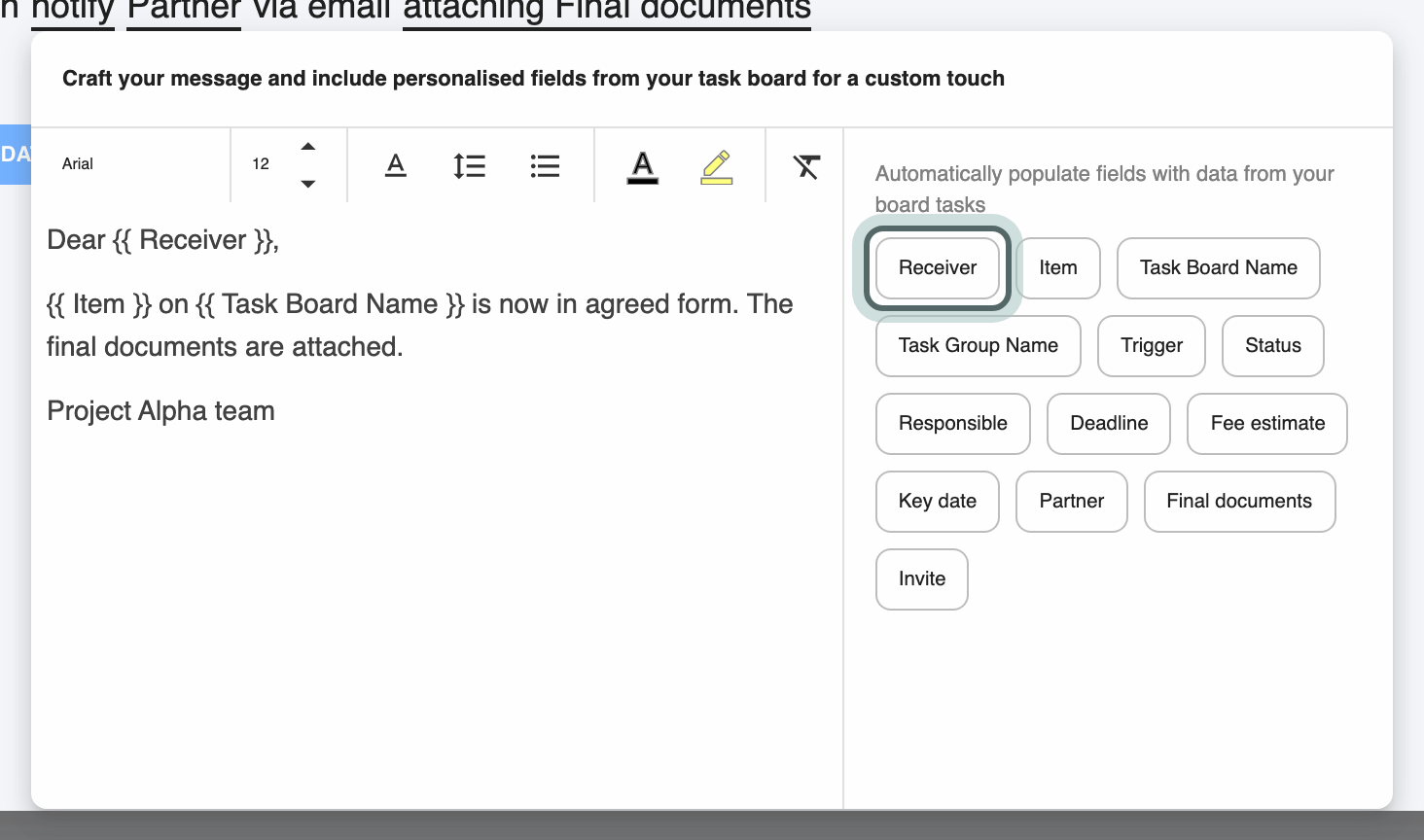
Task: Insert the Fee estimate field
Action: (1267, 423)
